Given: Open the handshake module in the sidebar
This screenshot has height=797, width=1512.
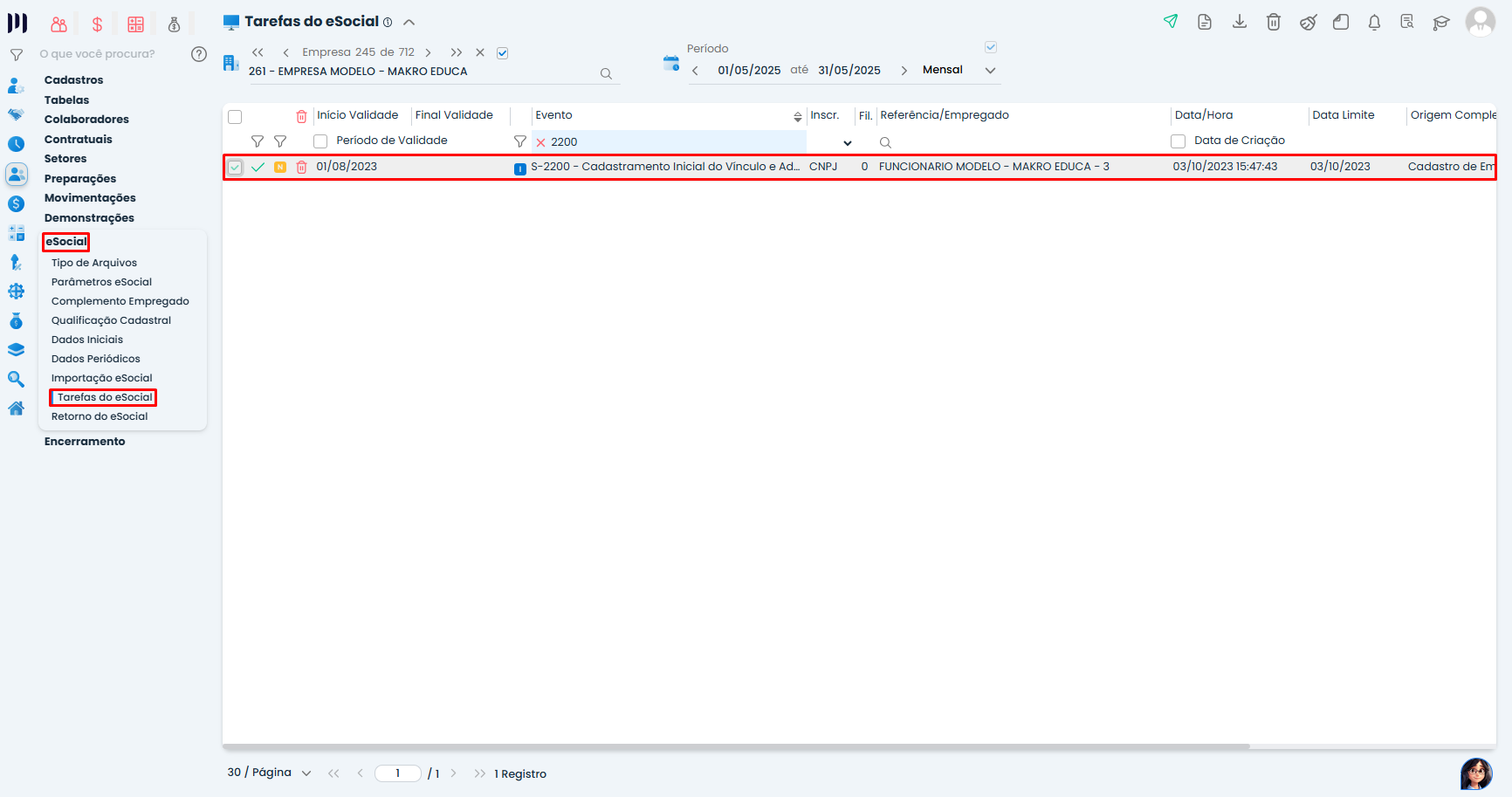Looking at the screenshot, I should coord(16,114).
